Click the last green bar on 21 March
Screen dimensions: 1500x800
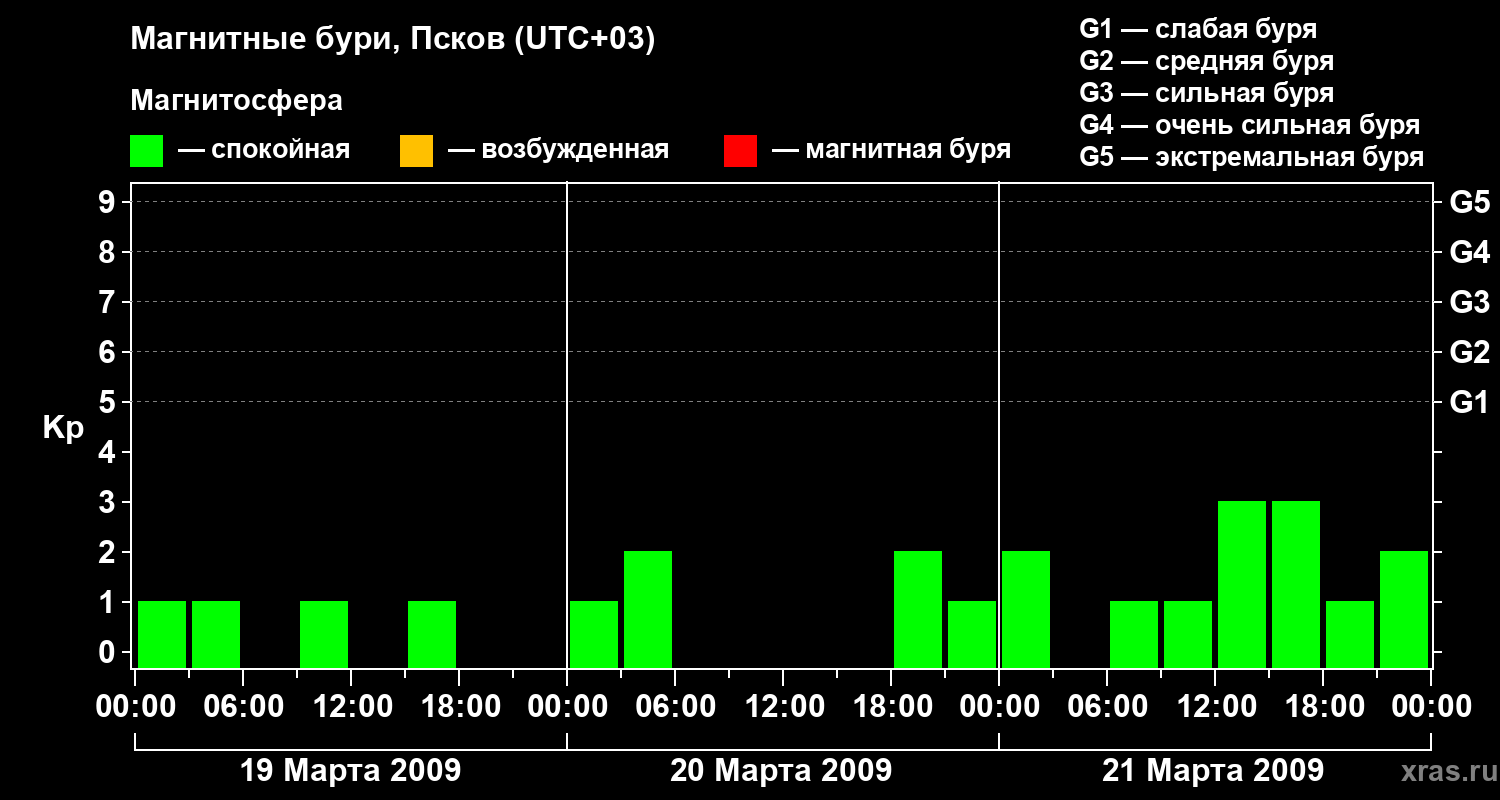pyautogui.click(x=1404, y=609)
